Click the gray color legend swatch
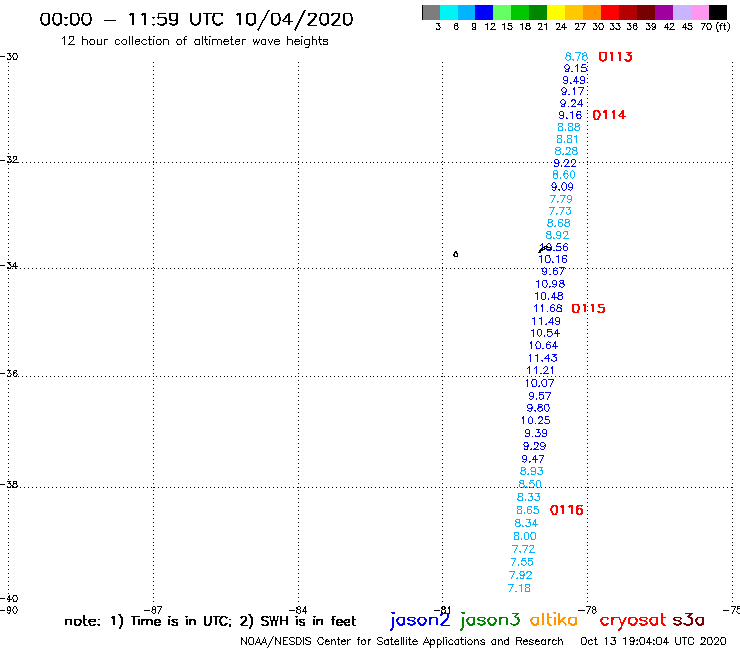The height and width of the screenshot is (650, 740). point(431,12)
